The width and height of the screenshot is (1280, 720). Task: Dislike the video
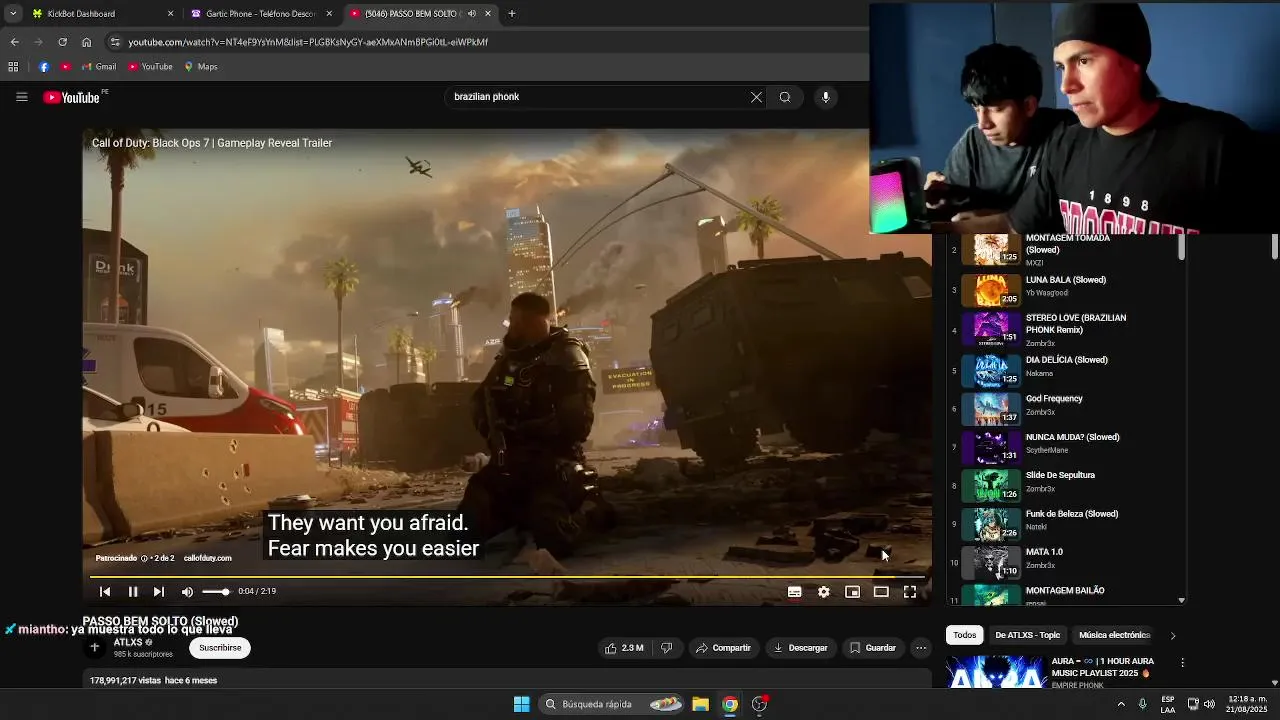click(x=667, y=648)
